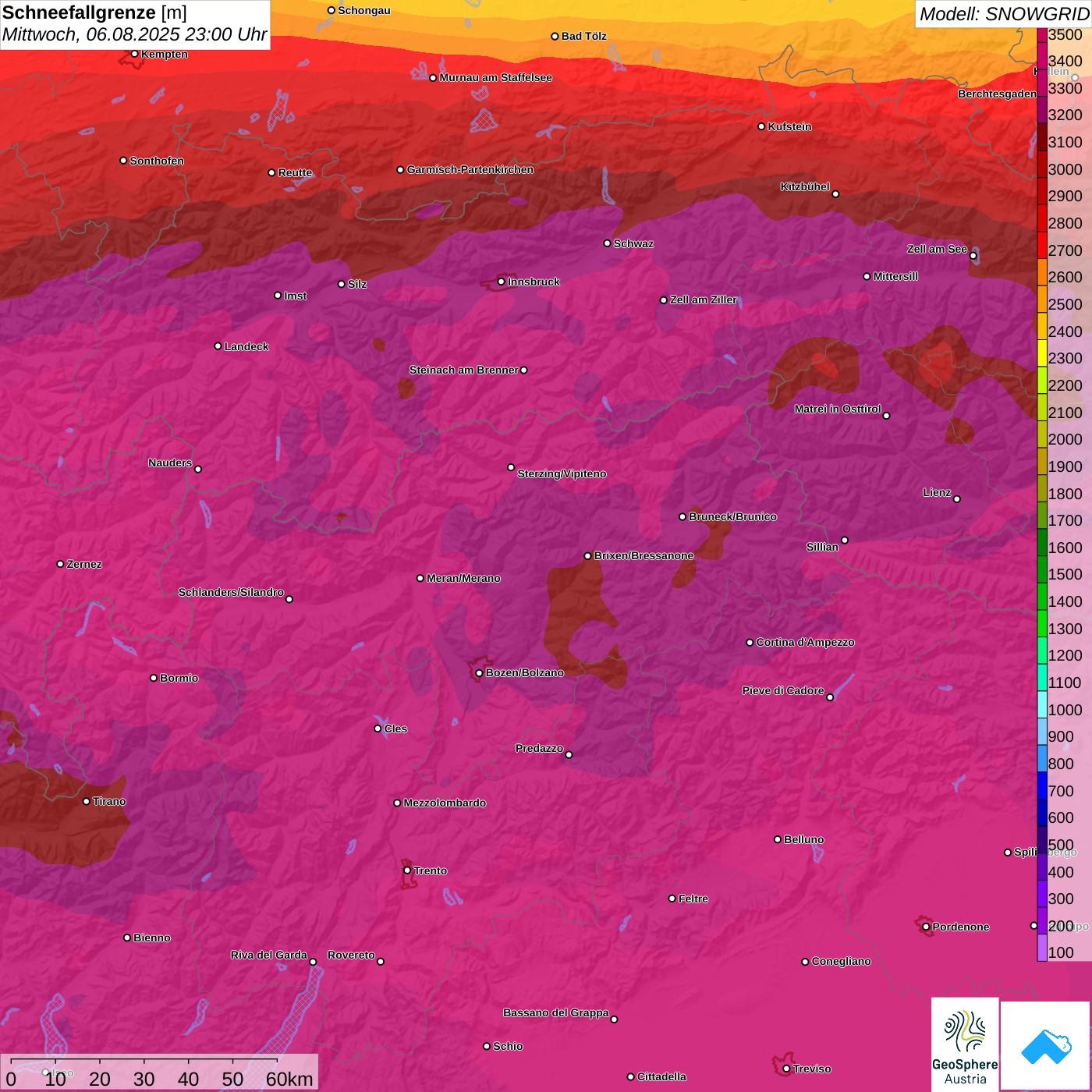Image resolution: width=1092 pixels, height=1092 pixels.
Task: Click the Murnau am Staffelsee label
Action: coord(495,77)
